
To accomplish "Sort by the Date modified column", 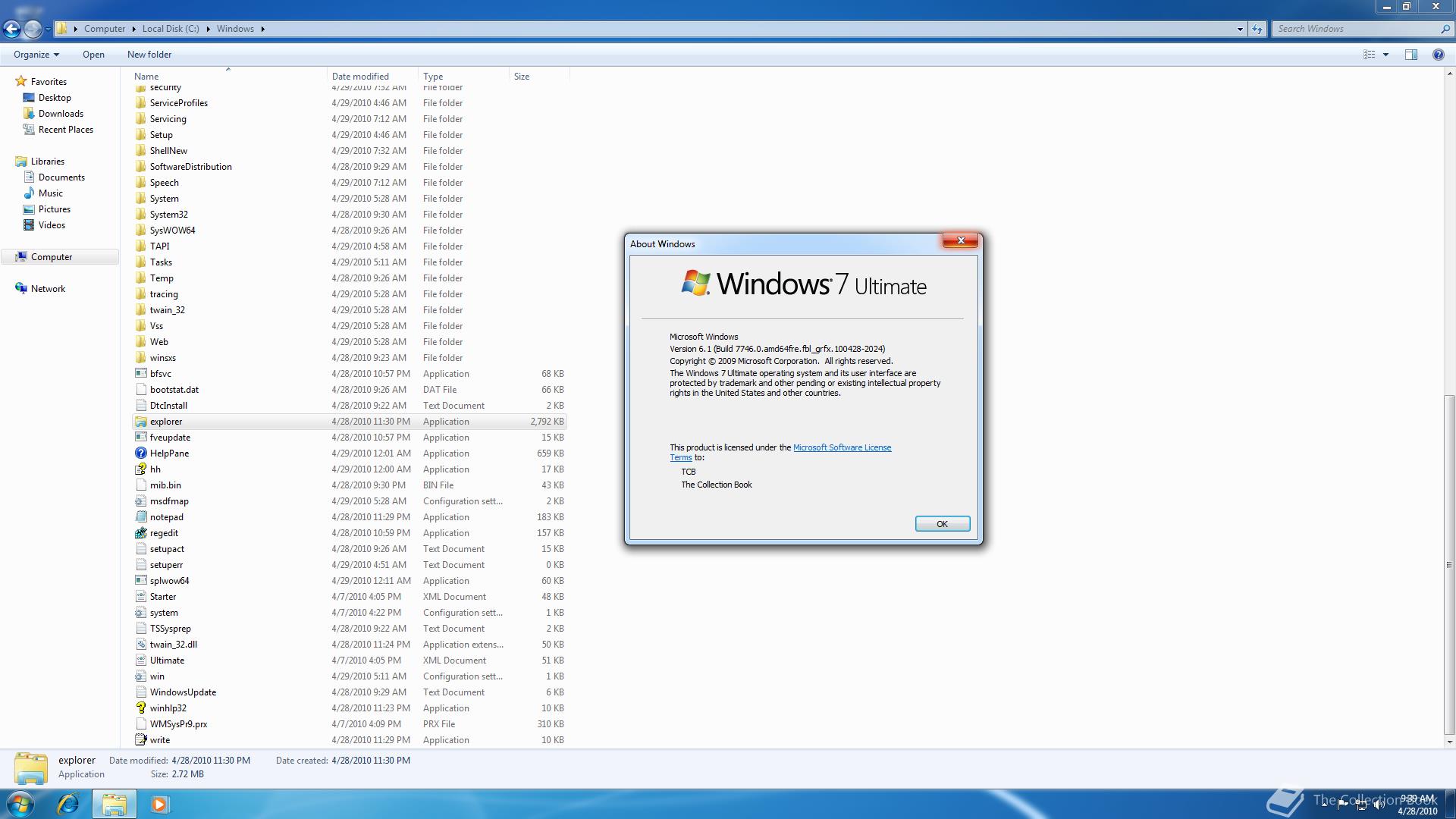I will 372,77.
